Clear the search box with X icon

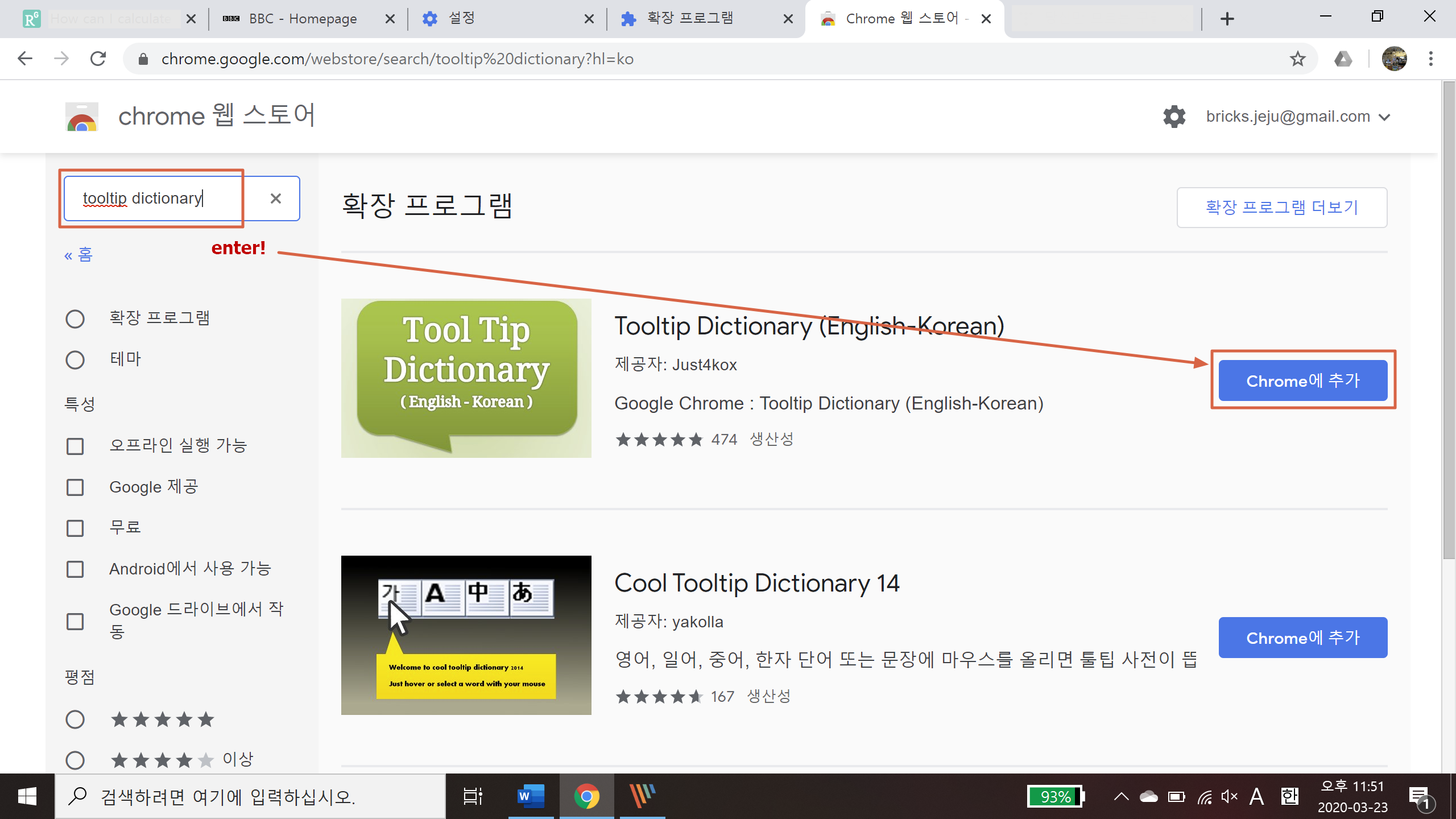276,198
